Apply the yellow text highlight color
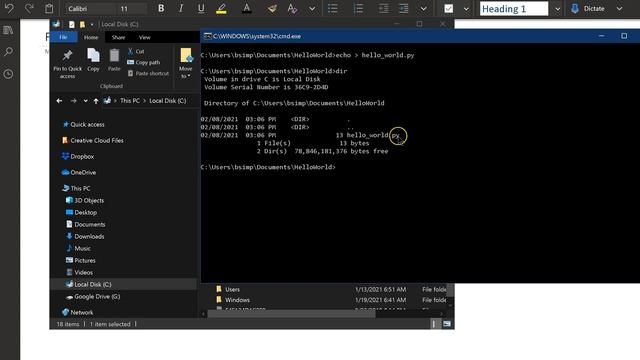The height and width of the screenshot is (360, 640). pos(221,9)
